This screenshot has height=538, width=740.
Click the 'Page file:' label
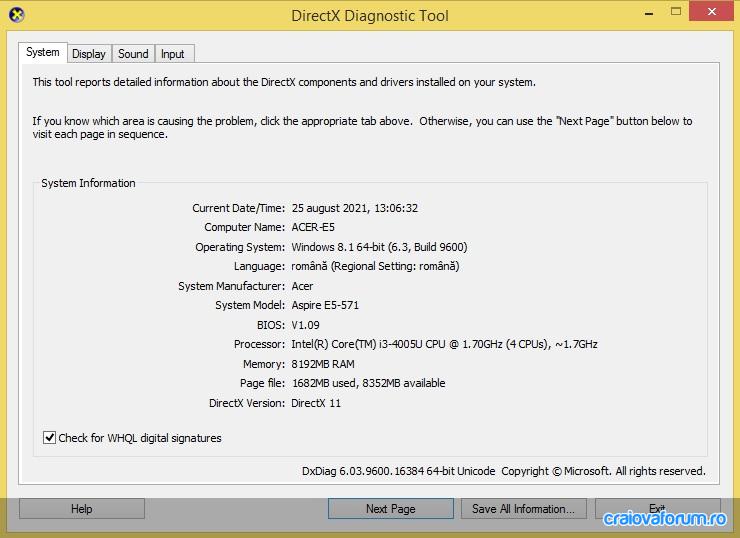point(262,383)
